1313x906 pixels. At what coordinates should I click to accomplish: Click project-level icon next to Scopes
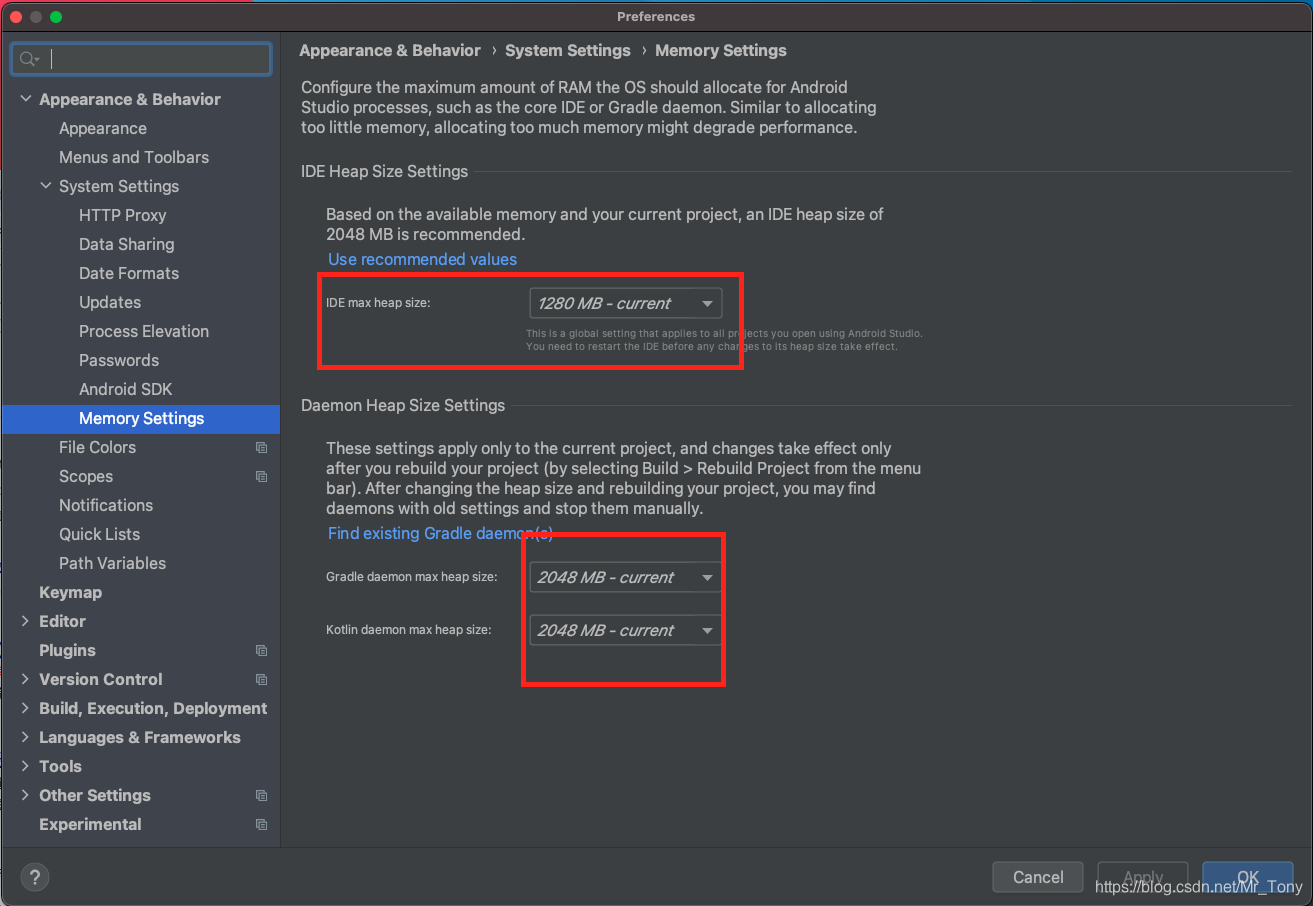pyautogui.click(x=261, y=477)
